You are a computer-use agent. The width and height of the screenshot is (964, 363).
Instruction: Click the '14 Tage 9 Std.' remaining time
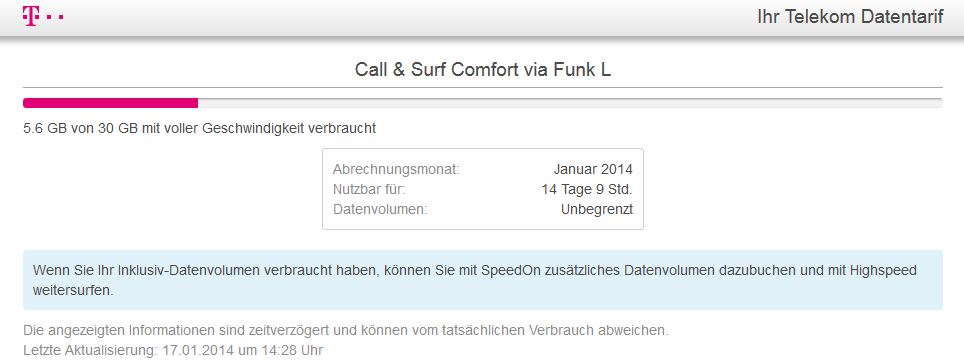coord(587,189)
